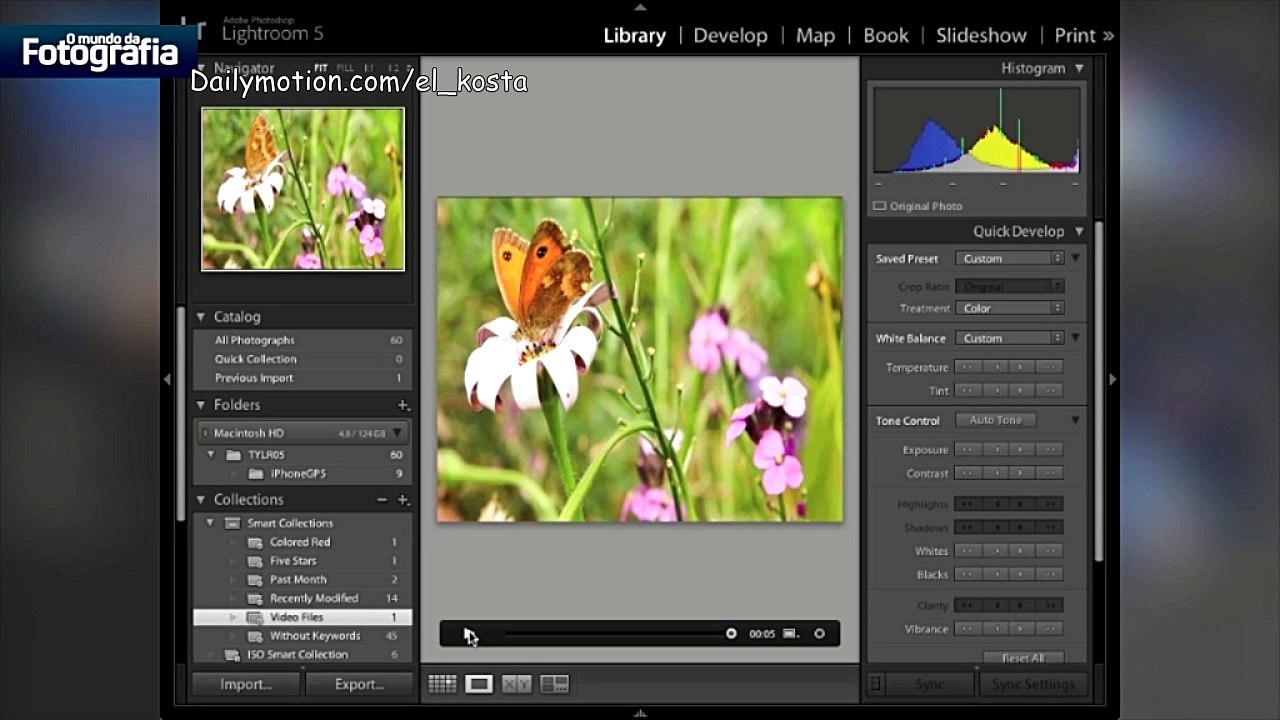The height and width of the screenshot is (720, 1280).
Task: Decrease Vibrance by a small step
Action: click(x=995, y=629)
